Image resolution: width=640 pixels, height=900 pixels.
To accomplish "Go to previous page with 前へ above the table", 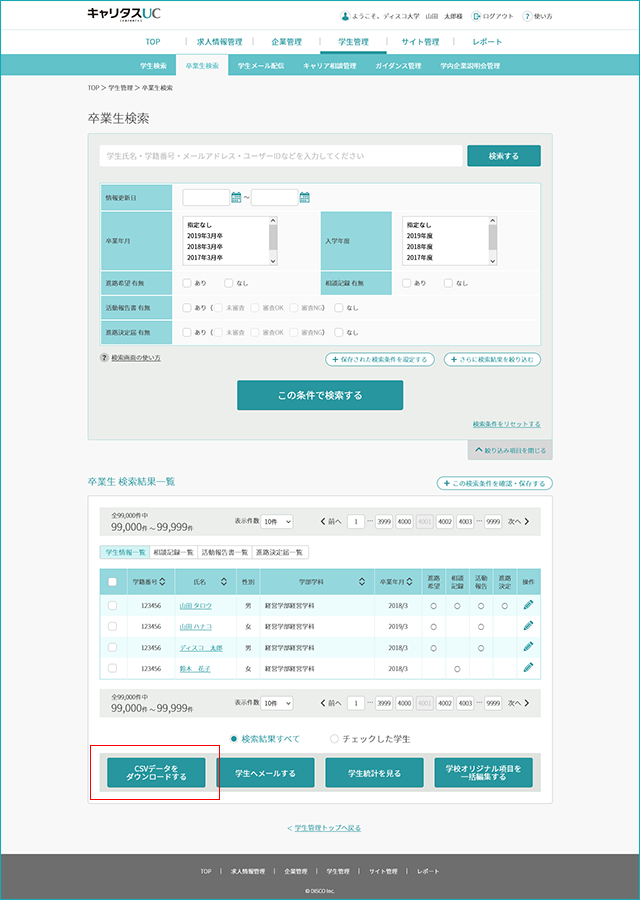I will pos(331,522).
